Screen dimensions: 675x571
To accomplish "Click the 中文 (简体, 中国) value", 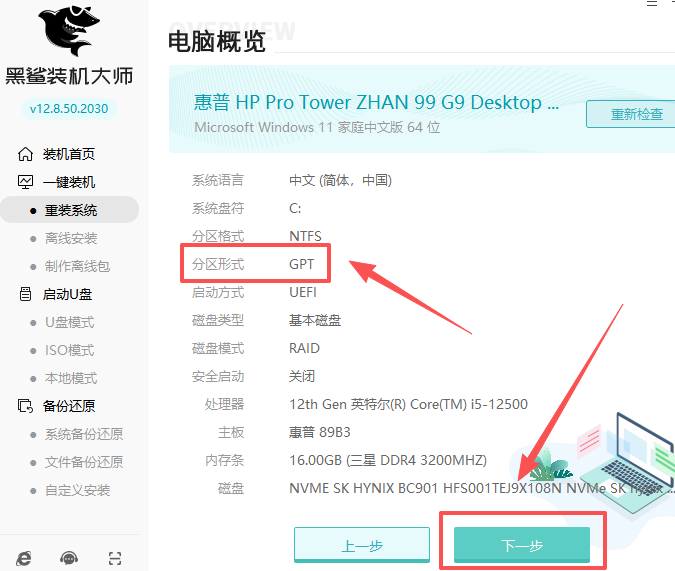I will (x=341, y=180).
